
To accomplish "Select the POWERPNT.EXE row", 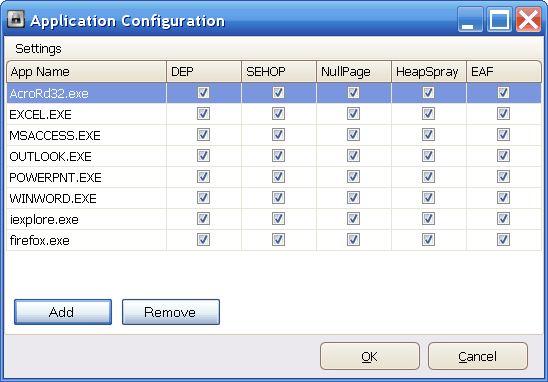I will click(x=274, y=177).
